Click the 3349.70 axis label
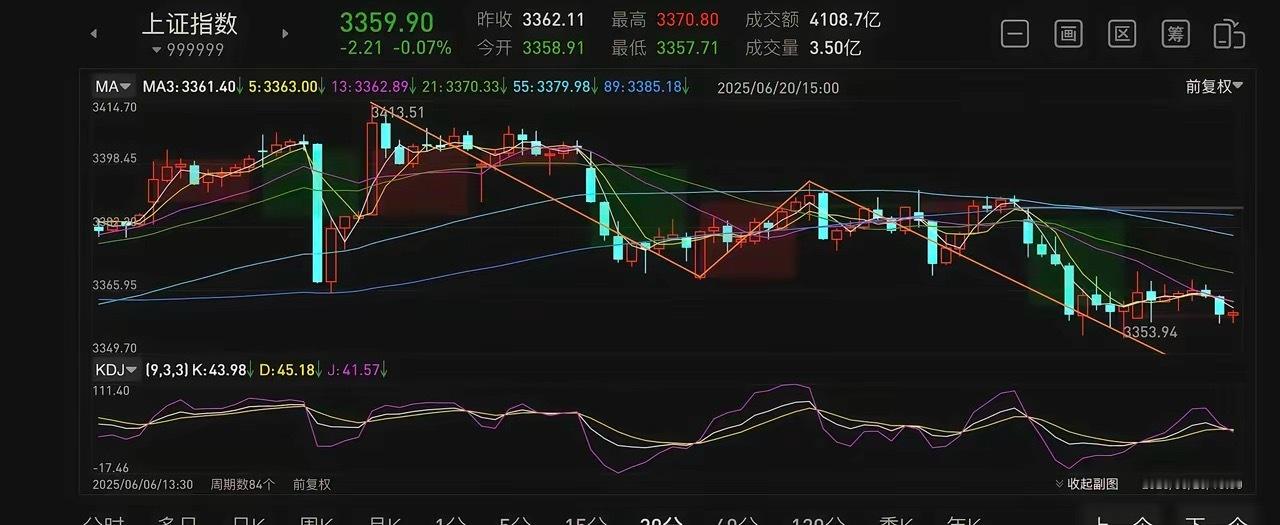Viewport: 1280px width, 525px height. point(115,348)
